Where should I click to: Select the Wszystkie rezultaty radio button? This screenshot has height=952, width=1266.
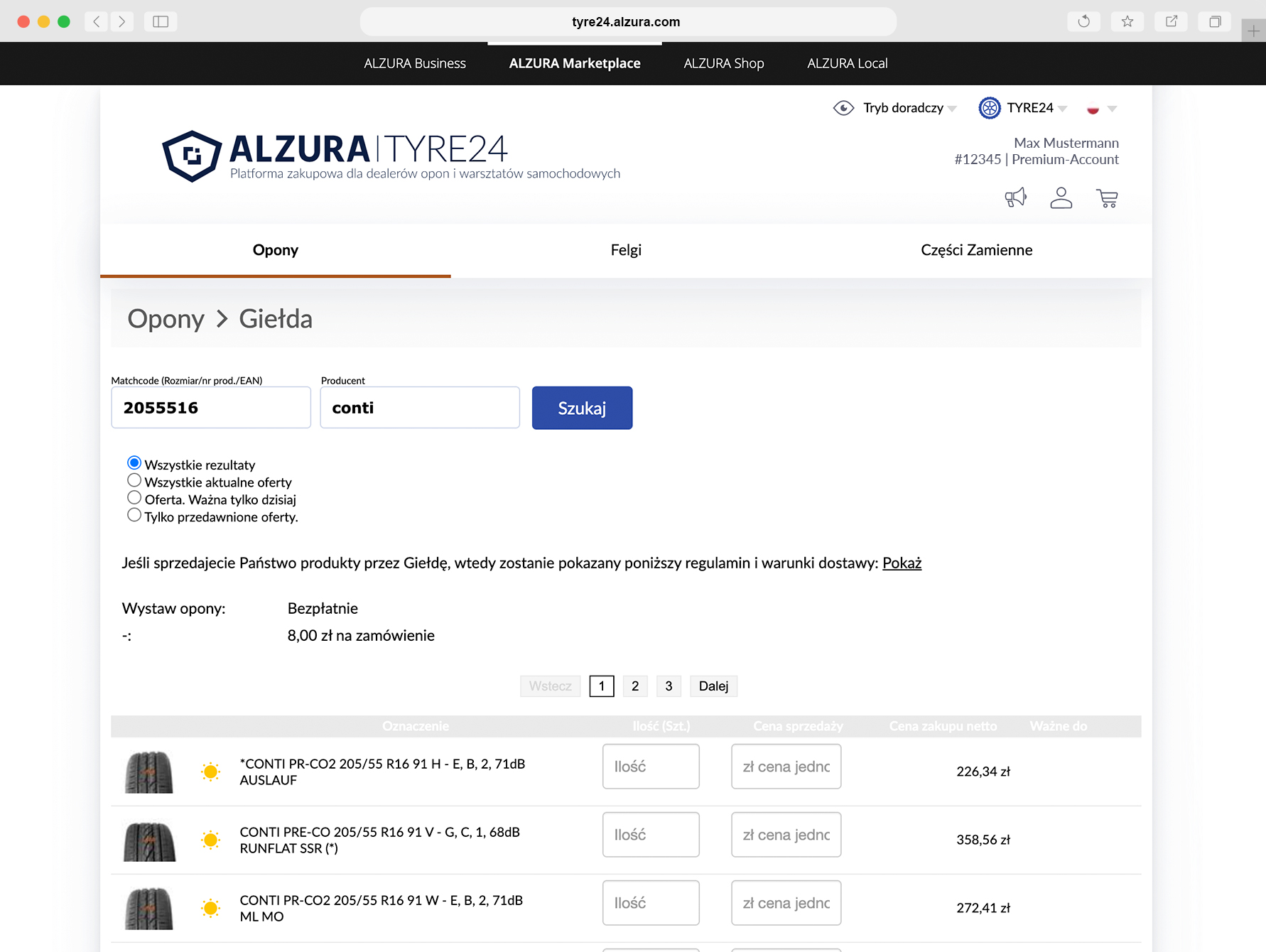(x=134, y=463)
